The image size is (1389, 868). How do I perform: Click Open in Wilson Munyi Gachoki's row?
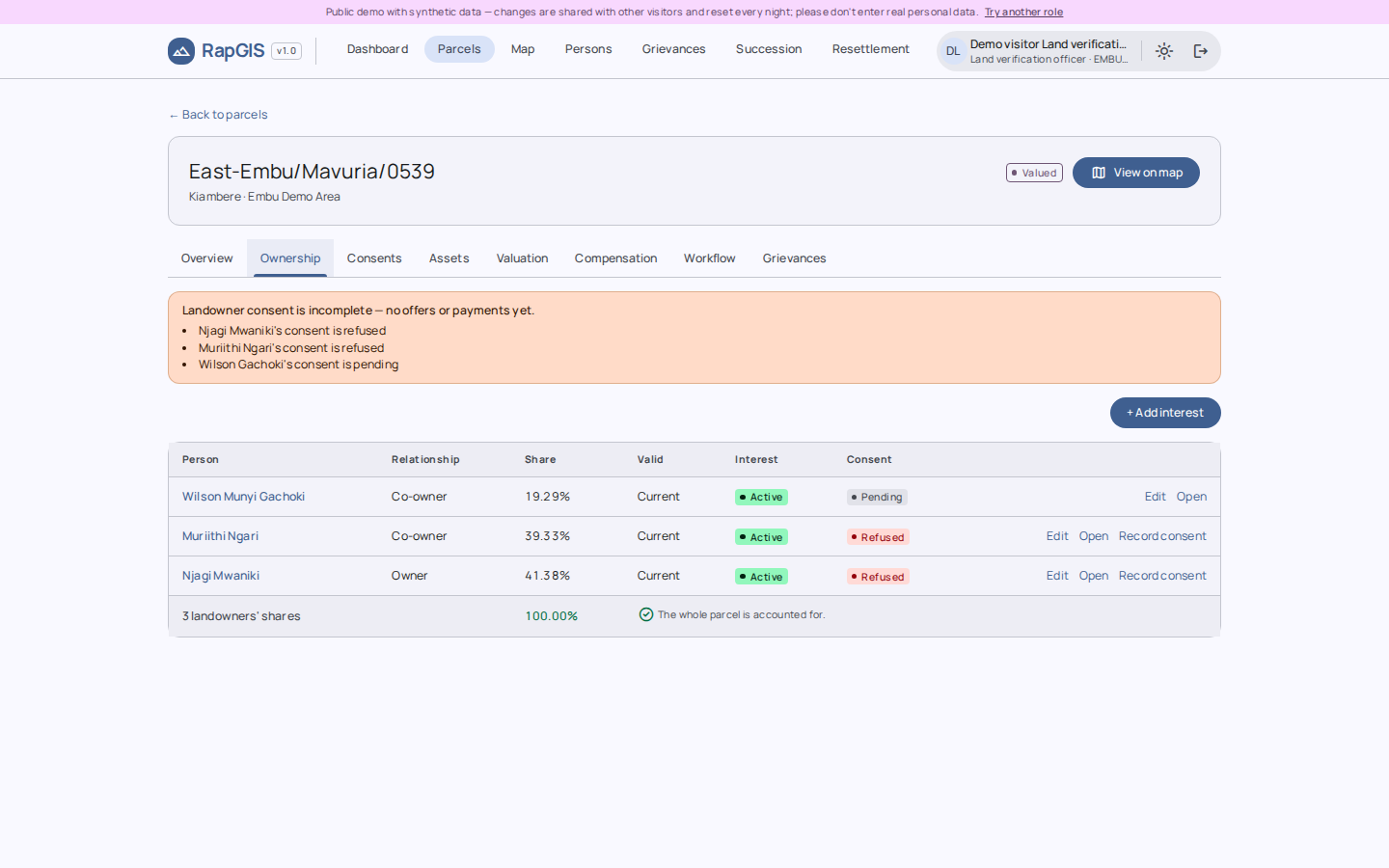[x=1191, y=497]
